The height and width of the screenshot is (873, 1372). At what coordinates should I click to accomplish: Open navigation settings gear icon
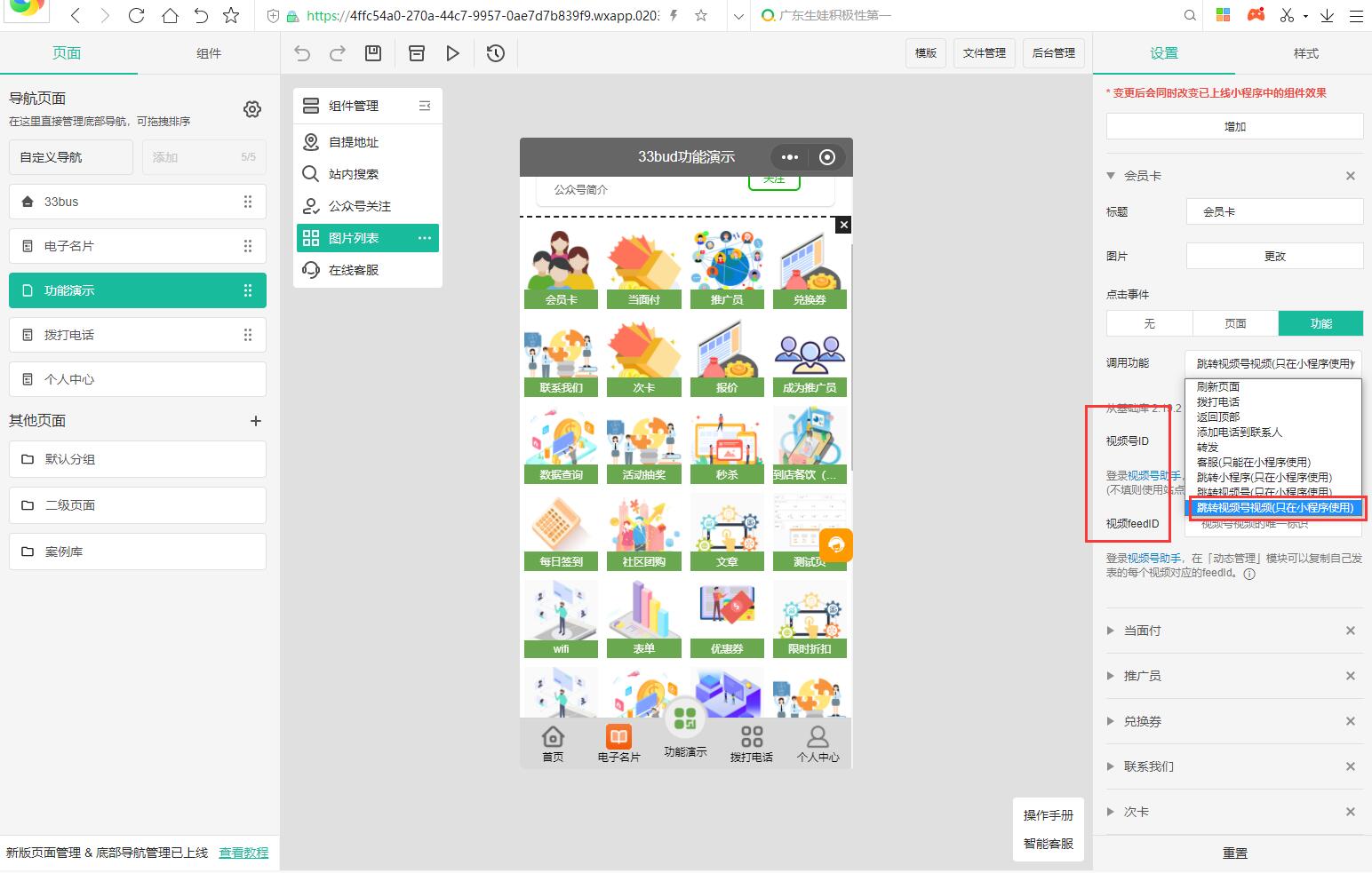tap(252, 109)
